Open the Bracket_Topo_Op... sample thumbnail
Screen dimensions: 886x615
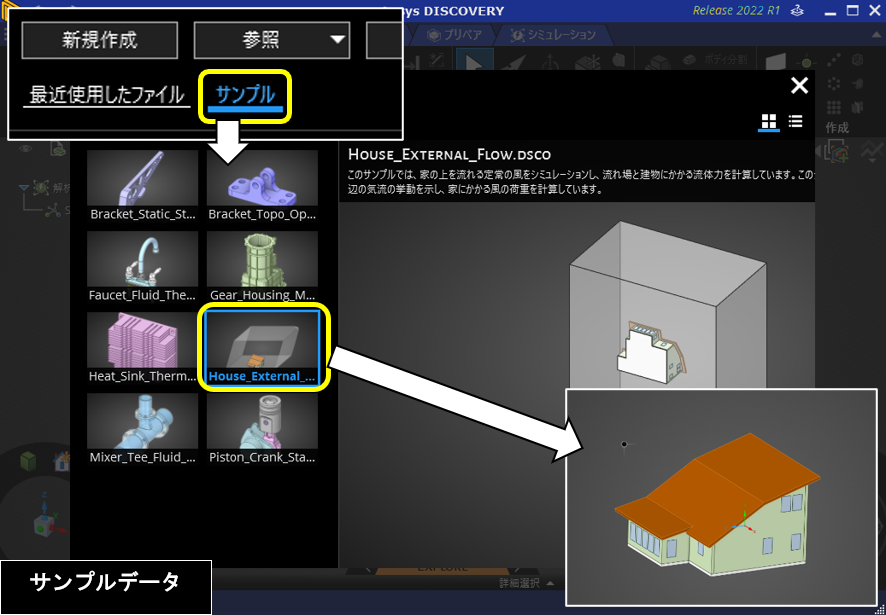tap(262, 185)
